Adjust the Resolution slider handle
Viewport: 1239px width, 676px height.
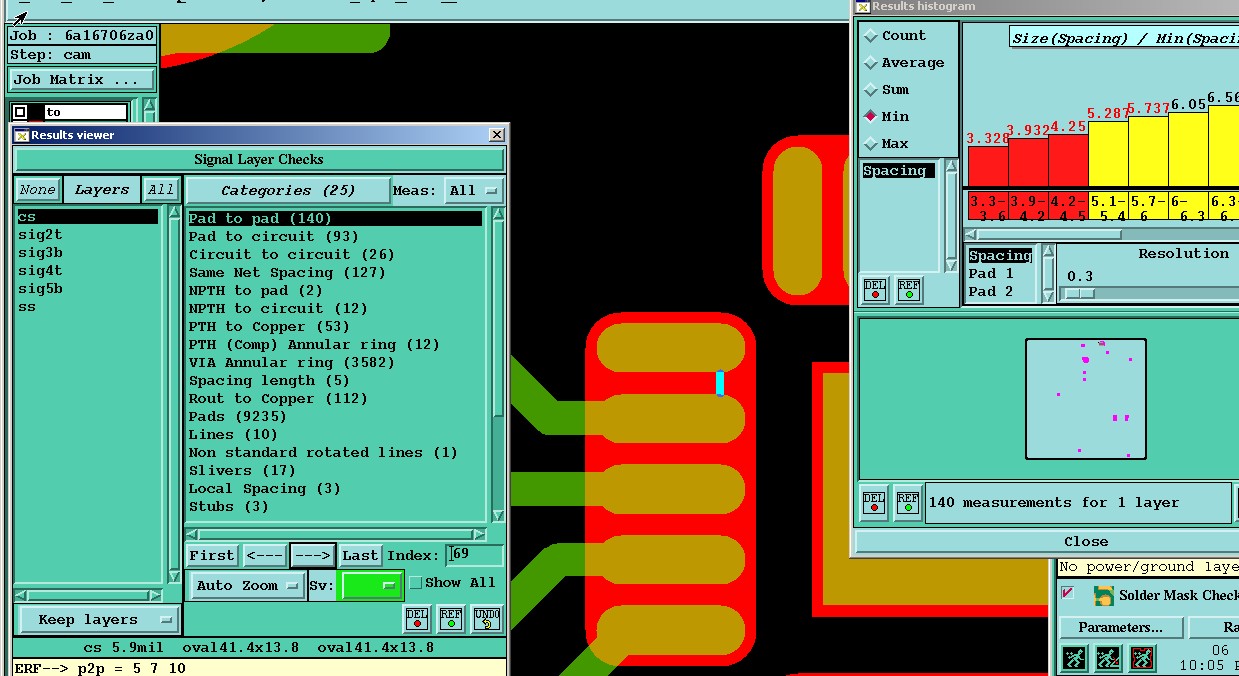pyautogui.click(x=1078, y=294)
